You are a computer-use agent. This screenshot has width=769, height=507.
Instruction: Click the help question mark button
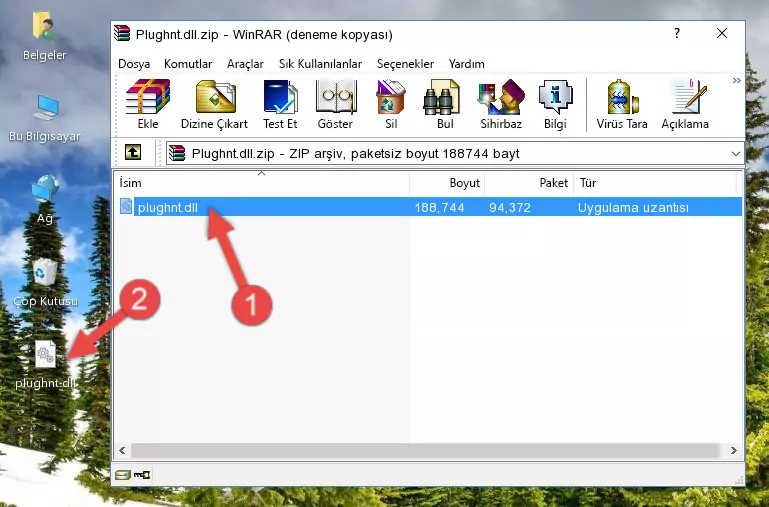pyautogui.click(x=677, y=33)
